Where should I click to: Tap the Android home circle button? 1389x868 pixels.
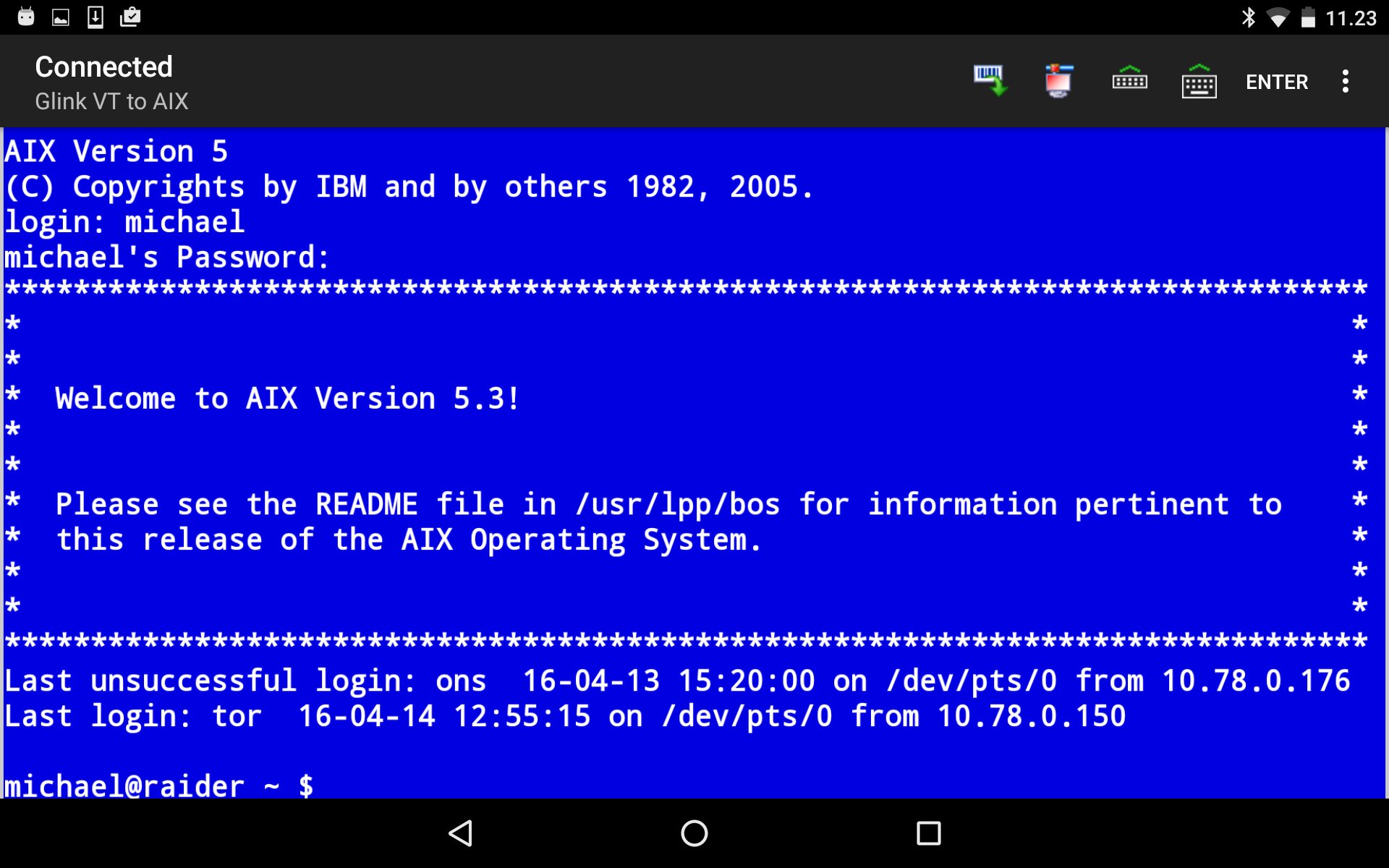(x=694, y=833)
